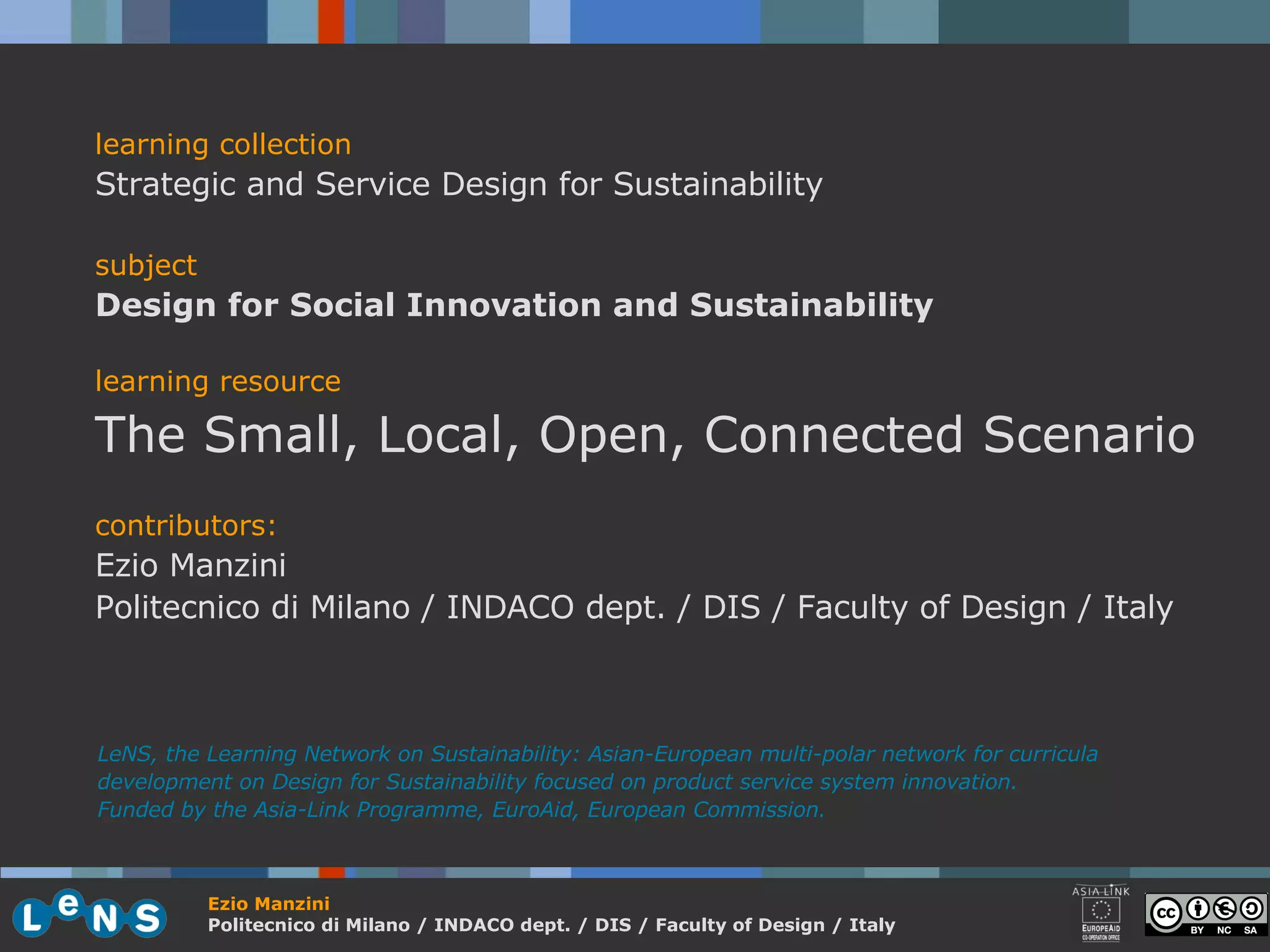Click the Asia Link logo text
Image resolution: width=1270 pixels, height=952 pixels.
[x=1101, y=891]
